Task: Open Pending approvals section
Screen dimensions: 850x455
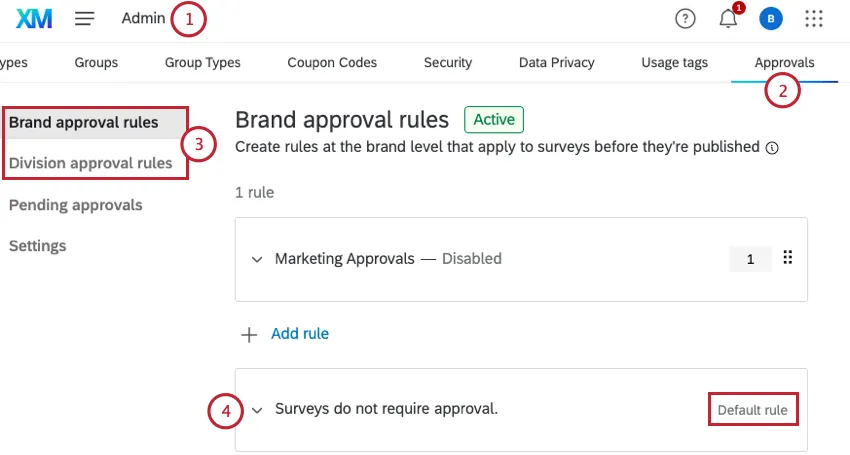Action: coord(76,205)
